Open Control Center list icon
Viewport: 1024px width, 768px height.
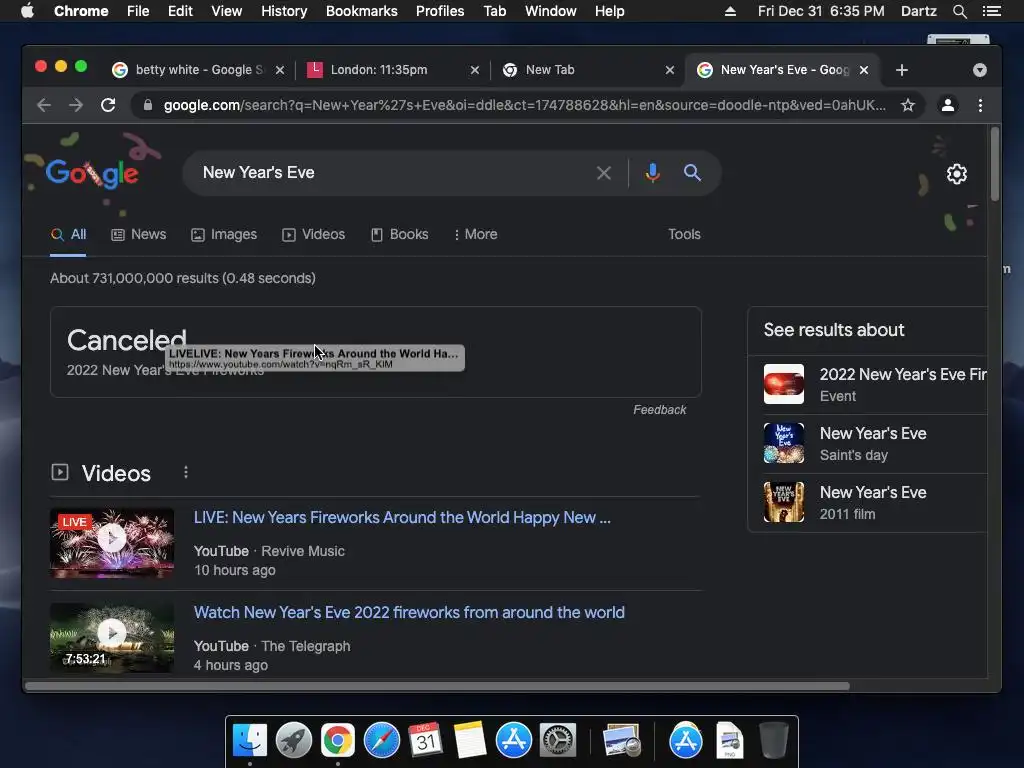[x=991, y=11]
